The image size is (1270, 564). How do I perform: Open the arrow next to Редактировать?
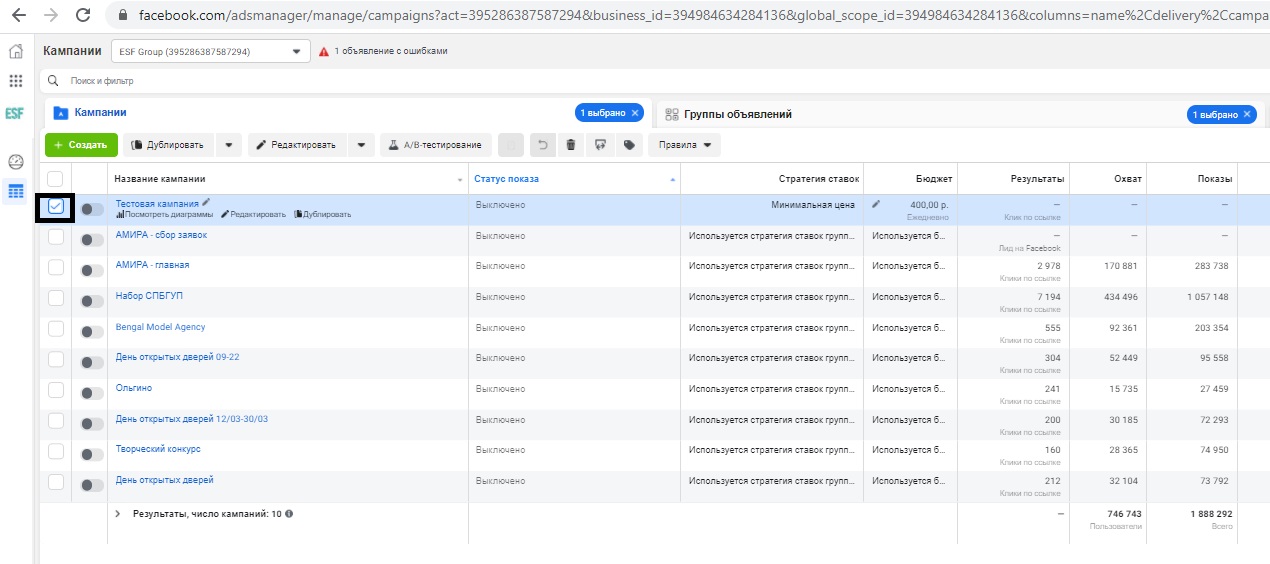click(362, 145)
